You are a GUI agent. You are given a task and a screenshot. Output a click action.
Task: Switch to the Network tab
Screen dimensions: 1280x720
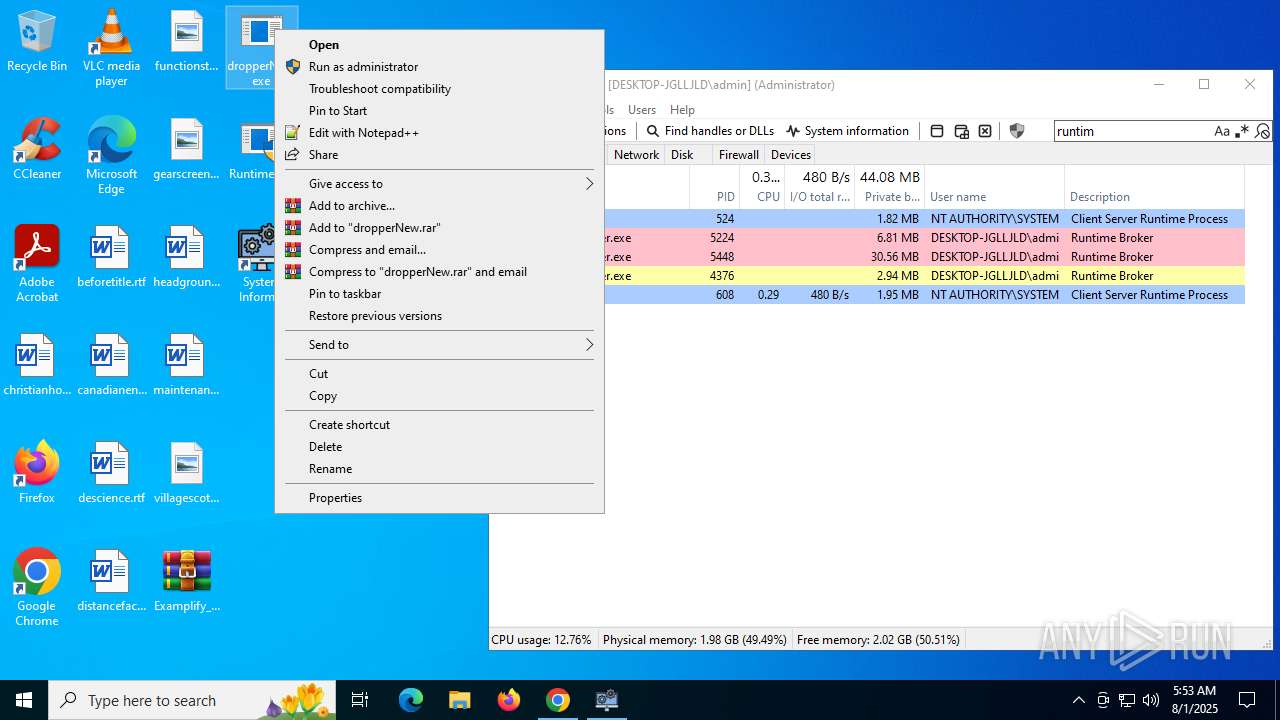[x=636, y=155]
